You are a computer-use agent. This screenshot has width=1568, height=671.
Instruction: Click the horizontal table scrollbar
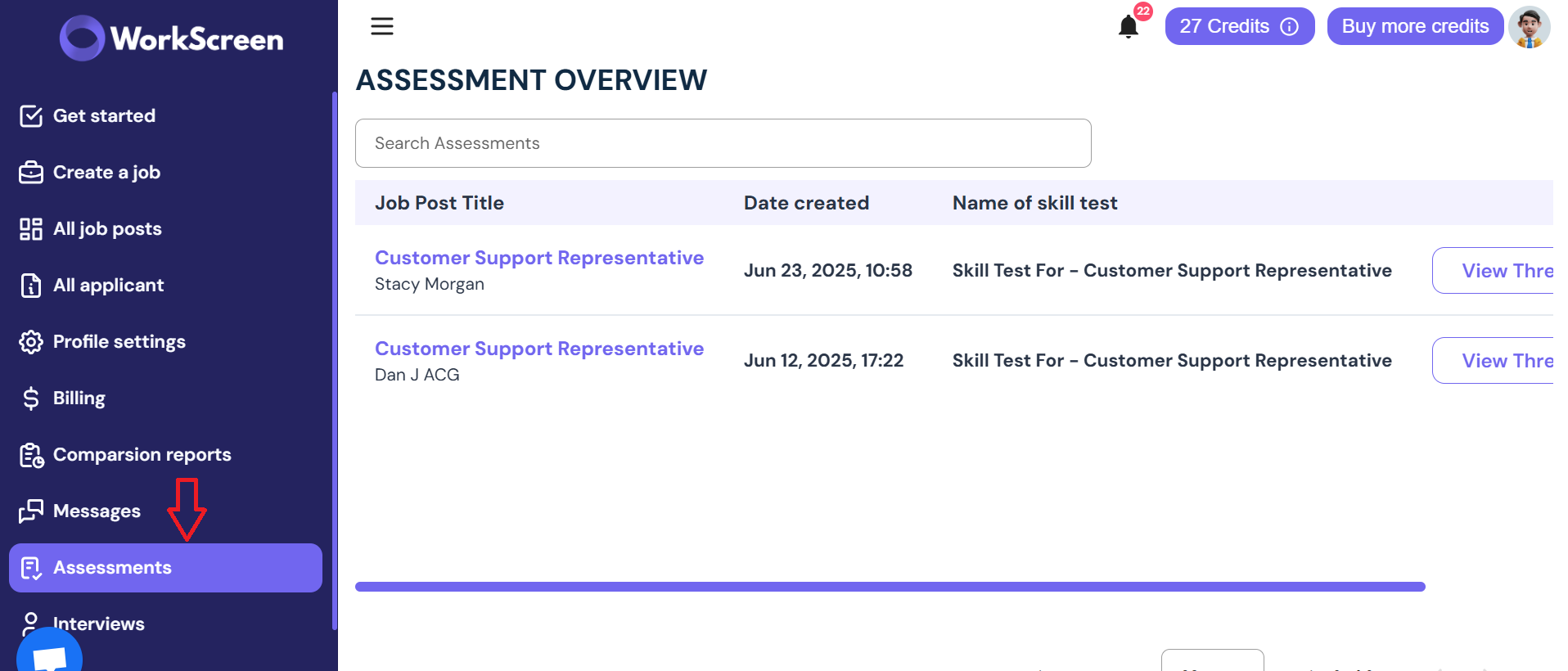point(890,587)
